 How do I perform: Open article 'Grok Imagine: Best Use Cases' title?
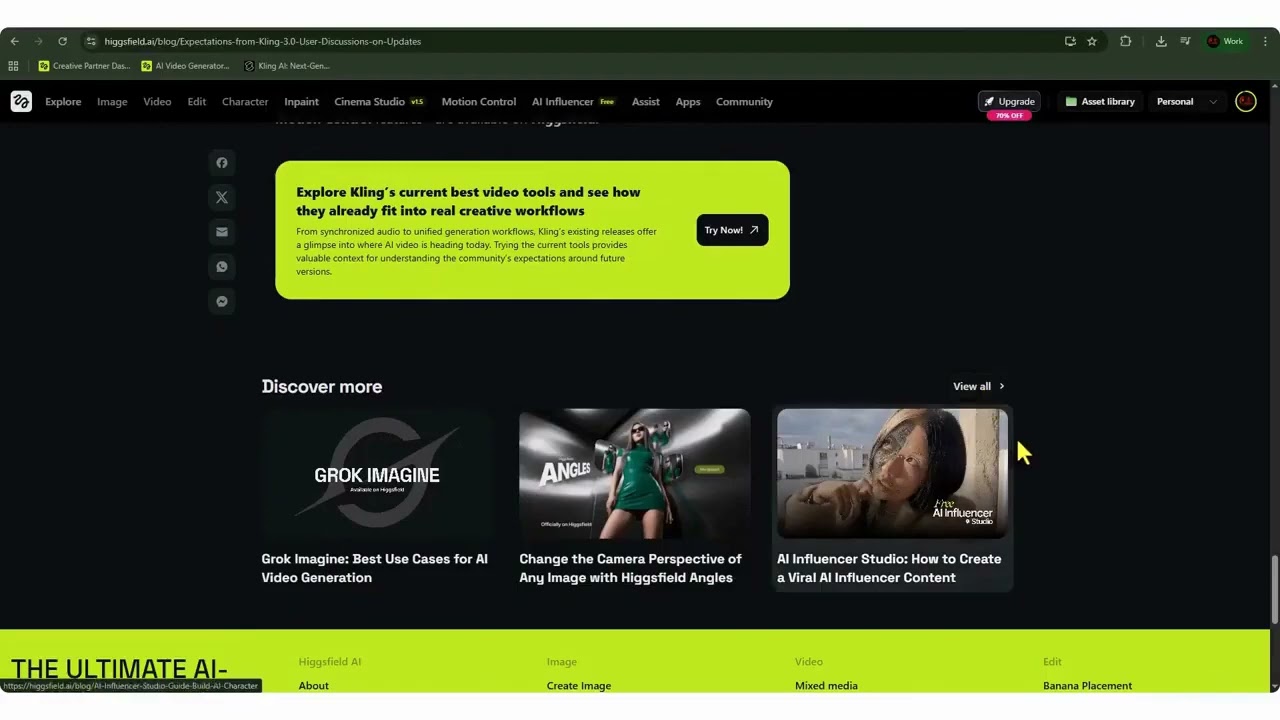click(375, 568)
